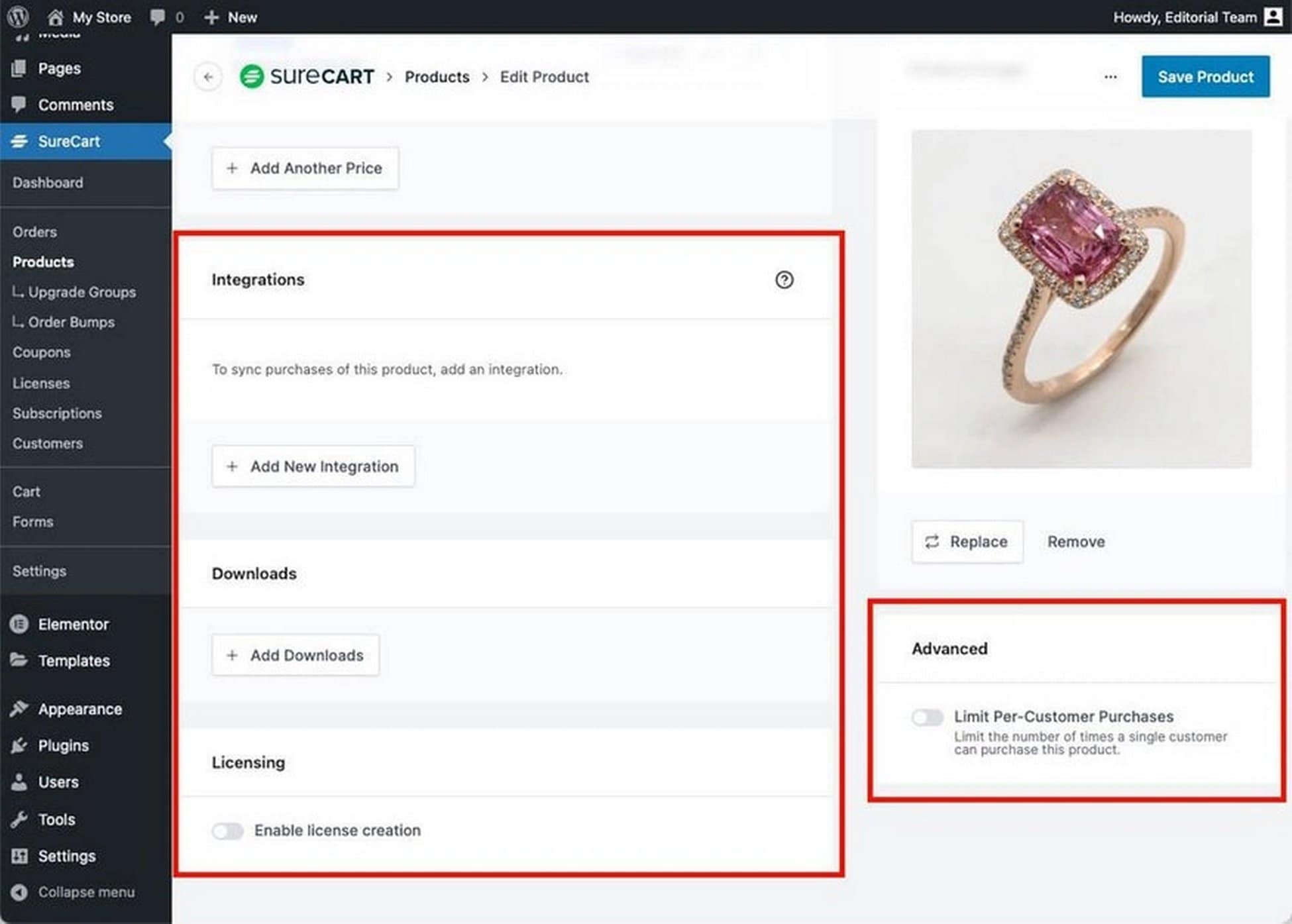
Task: Click the Products breadcrumb link
Action: pyautogui.click(x=437, y=77)
